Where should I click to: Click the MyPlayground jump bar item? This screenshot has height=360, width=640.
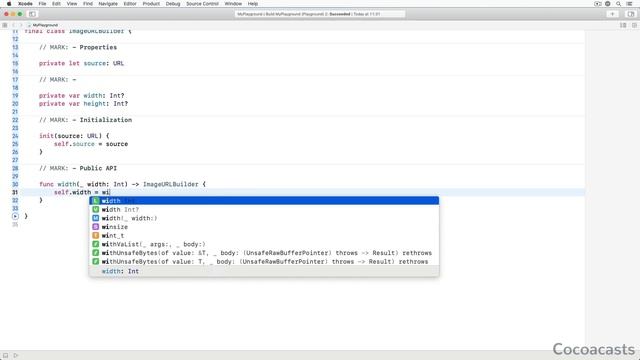pos(43,25)
